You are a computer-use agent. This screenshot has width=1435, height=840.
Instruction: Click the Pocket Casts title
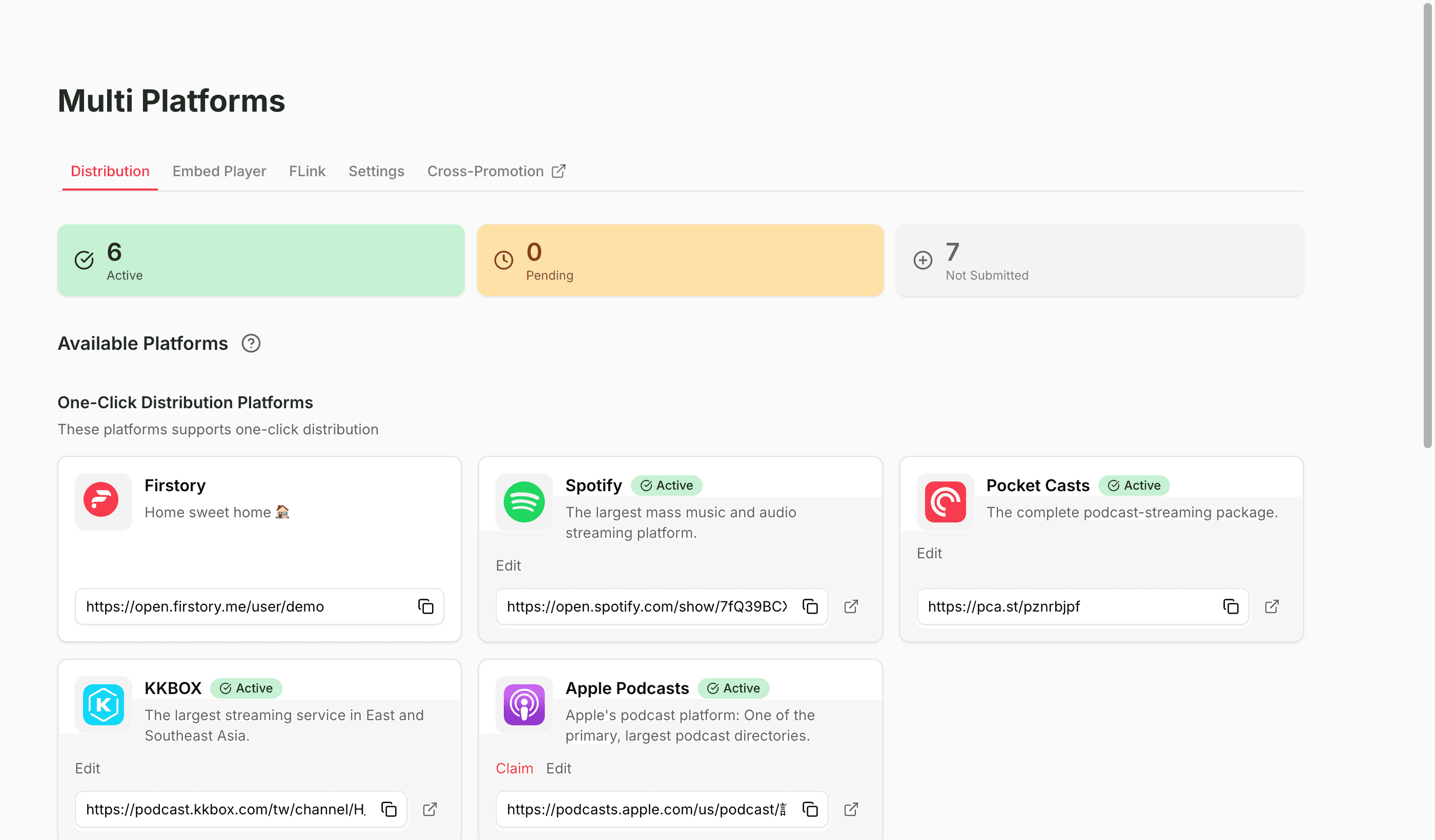pyautogui.click(x=1037, y=486)
